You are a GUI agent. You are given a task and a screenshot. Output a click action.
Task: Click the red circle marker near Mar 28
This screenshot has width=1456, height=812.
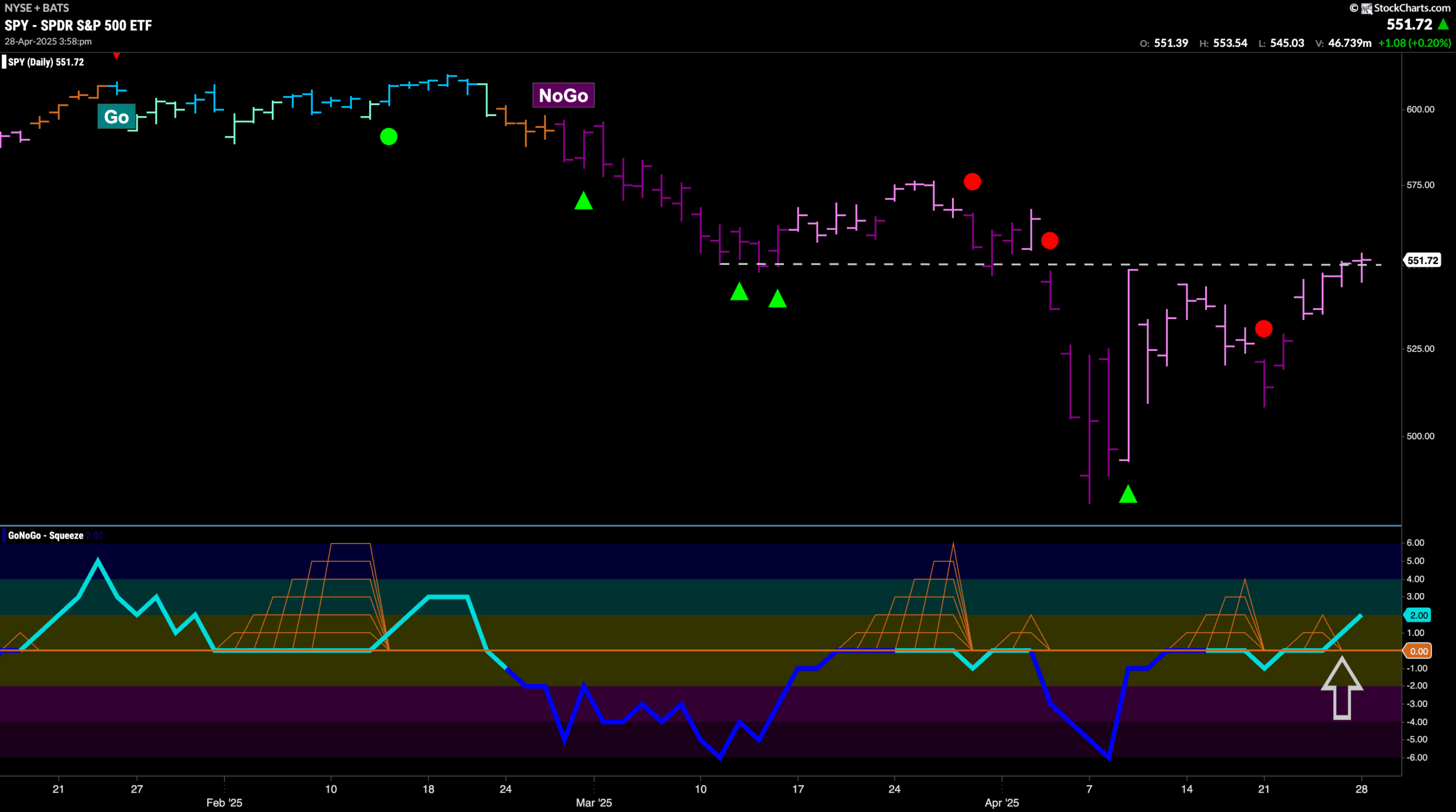pos(972,182)
